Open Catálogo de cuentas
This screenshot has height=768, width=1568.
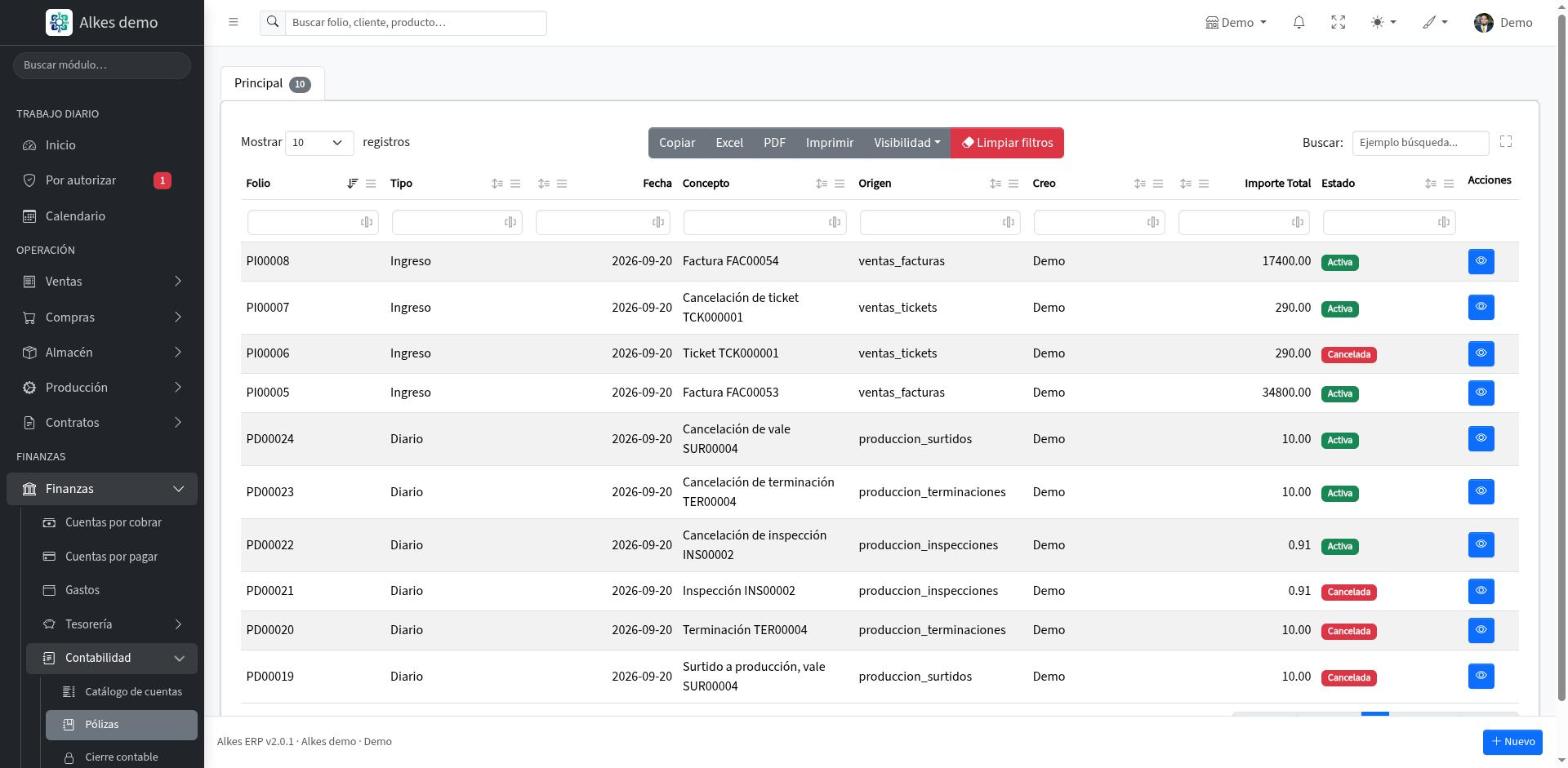(121, 691)
